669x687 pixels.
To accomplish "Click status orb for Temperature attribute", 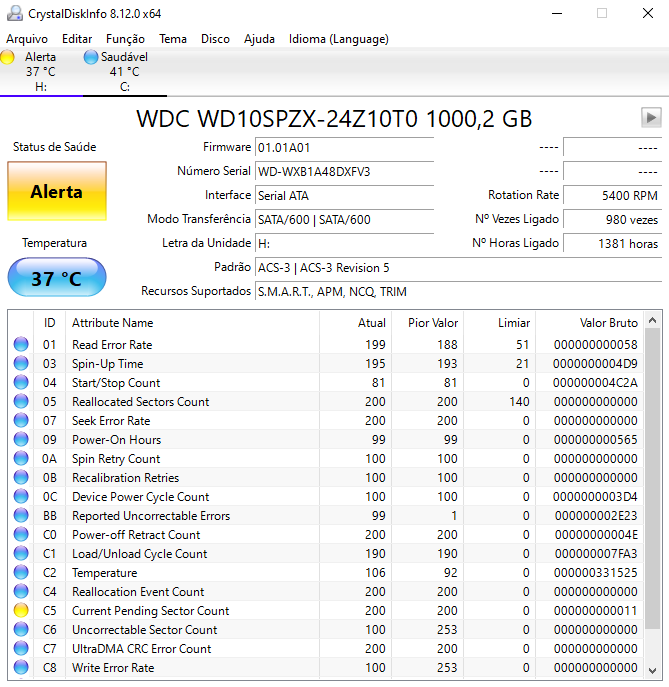I will click(x=21, y=572).
